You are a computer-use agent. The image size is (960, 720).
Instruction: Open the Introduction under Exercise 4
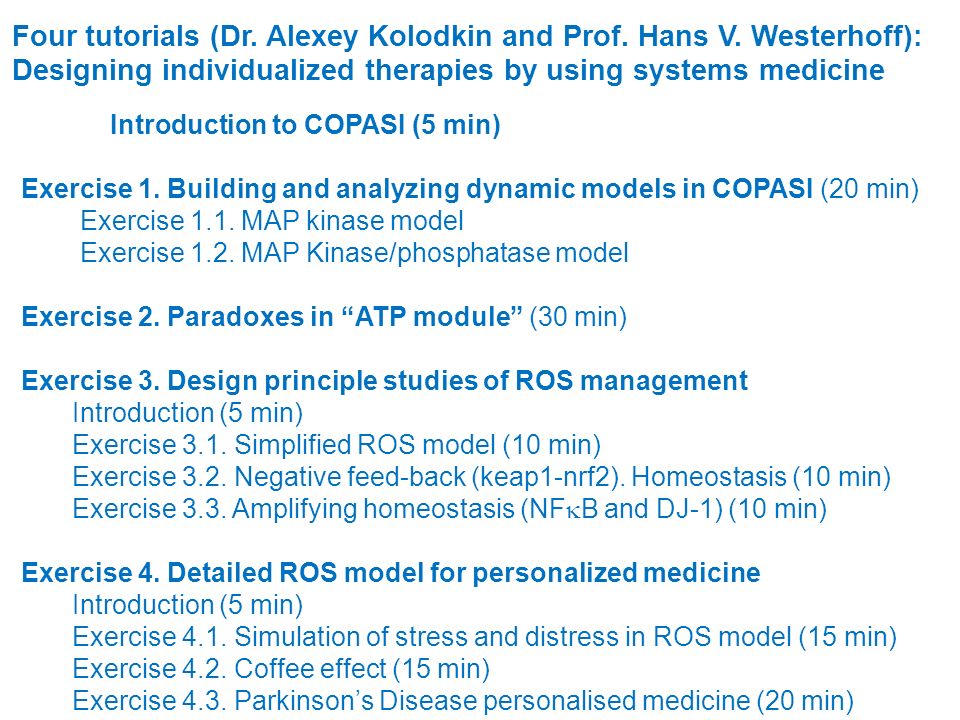(x=187, y=605)
